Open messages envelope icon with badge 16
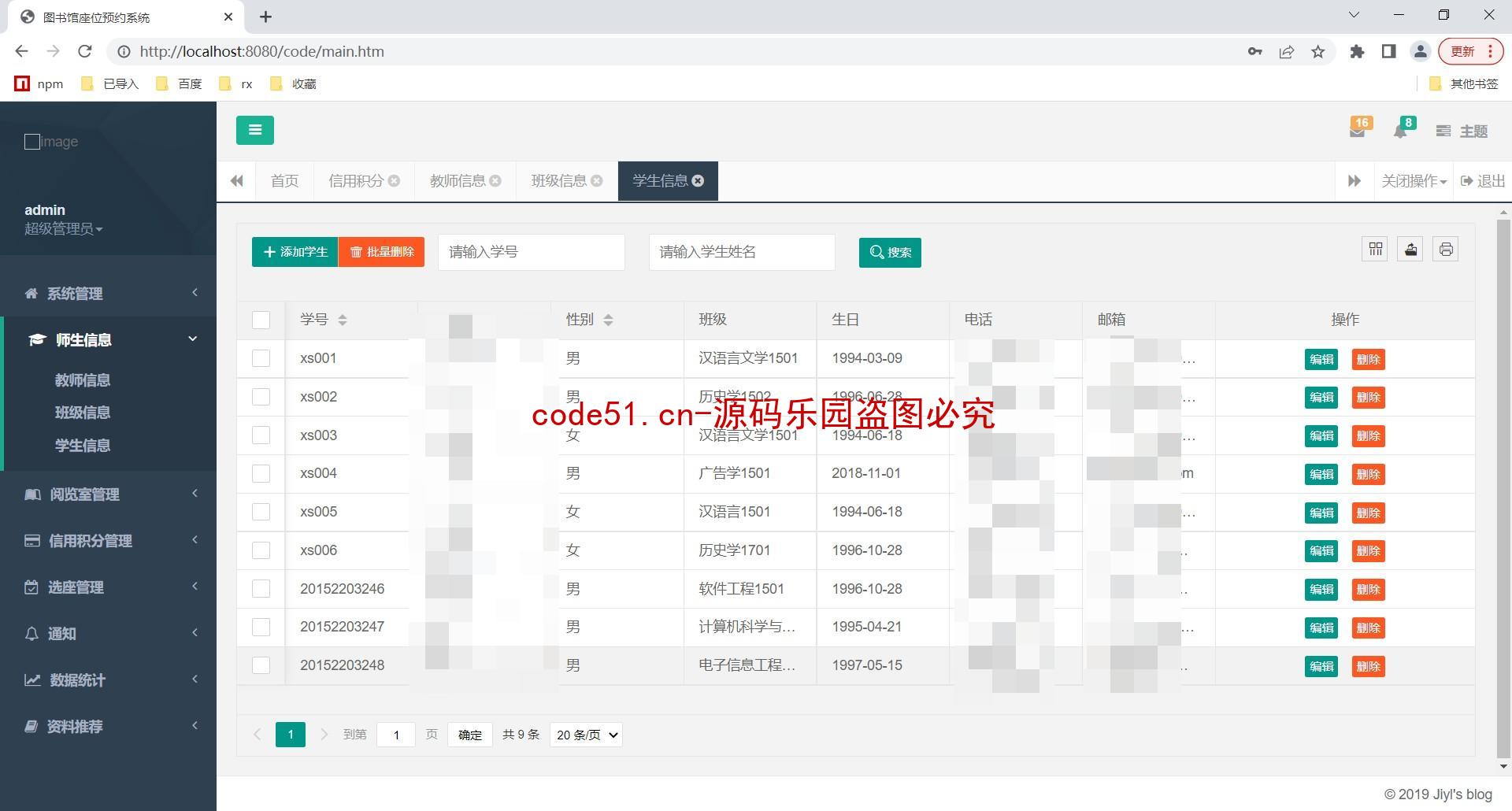The width and height of the screenshot is (1512, 811). coord(1358,129)
